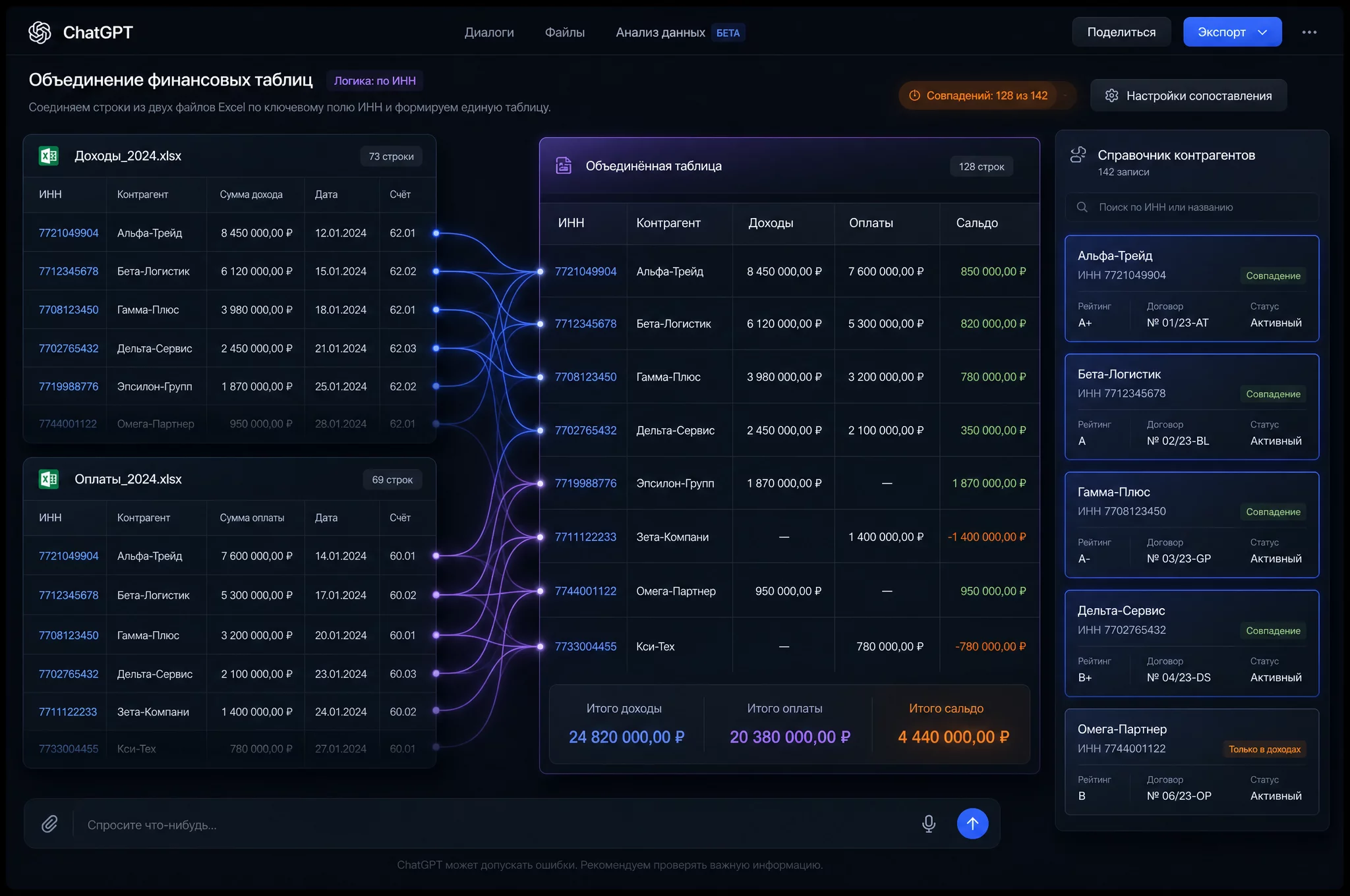Screen dimensions: 1350x896
Task: Click Итого сальдо 4 440 000,00 ₽
Action: click(x=953, y=737)
